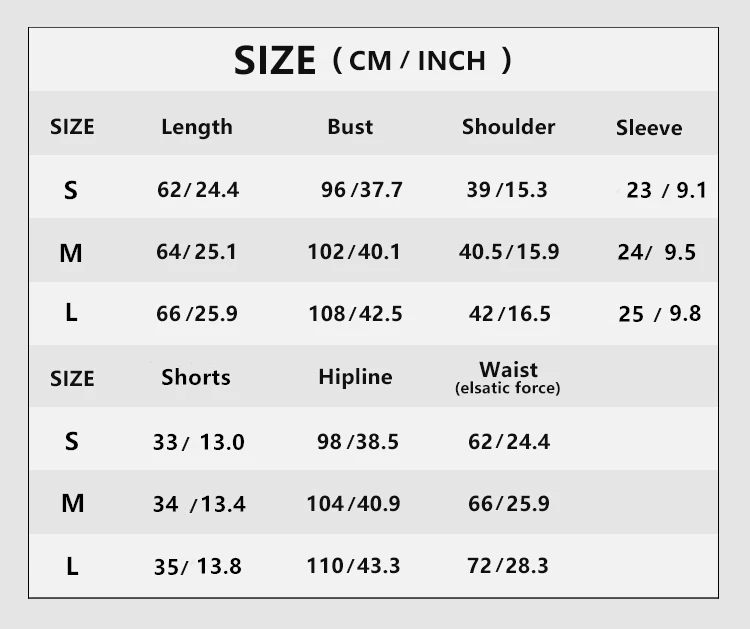Select the waist value 72/28.3
Viewport: 750px width, 629px height.
point(508,566)
